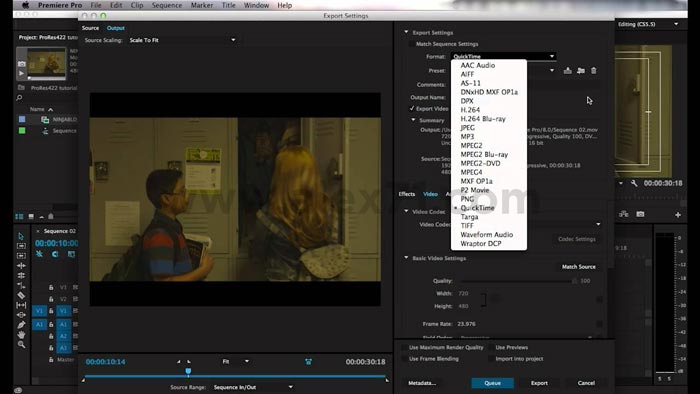Enable Use Previews checkbox
This screenshot has height=394, width=700.
tap(491, 347)
